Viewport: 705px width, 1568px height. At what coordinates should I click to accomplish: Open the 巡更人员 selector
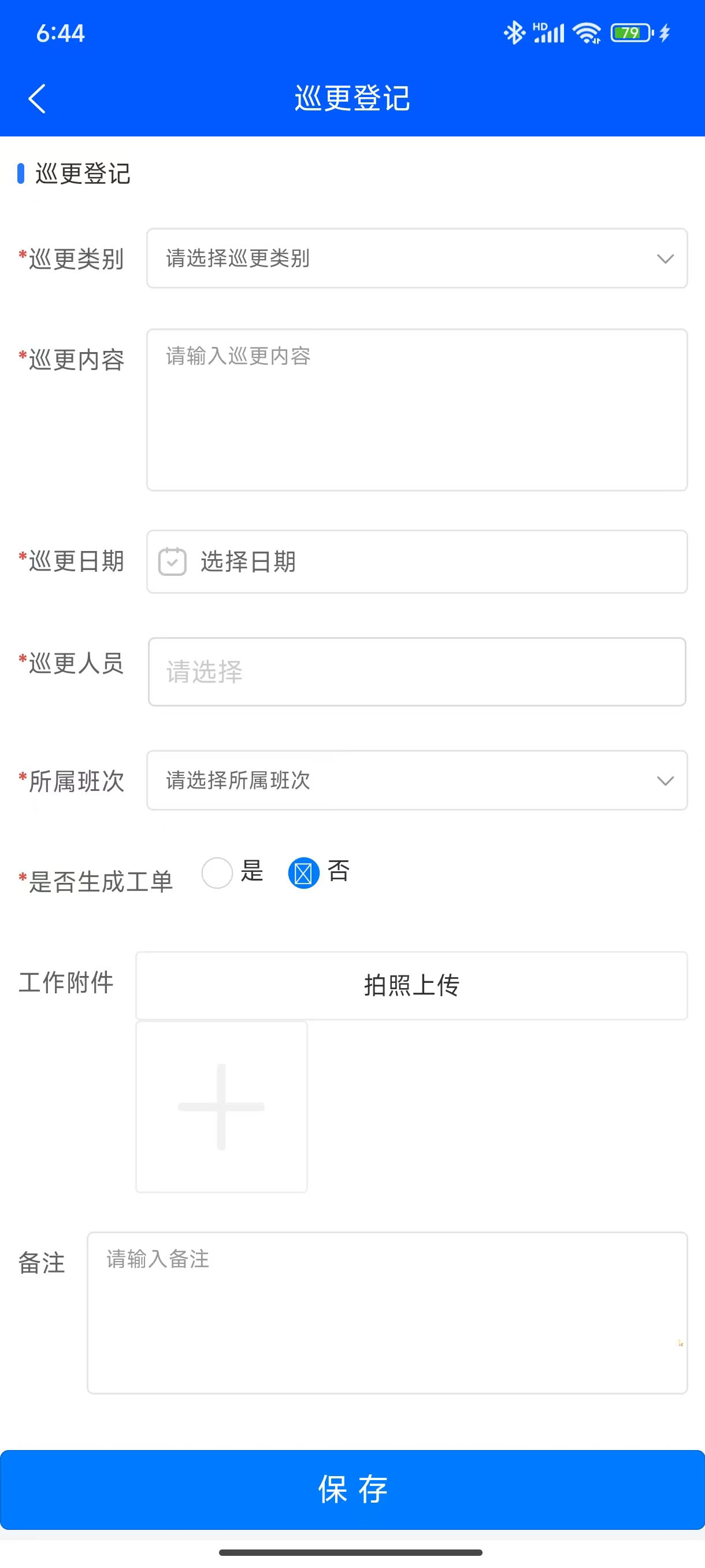pyautogui.click(x=417, y=672)
